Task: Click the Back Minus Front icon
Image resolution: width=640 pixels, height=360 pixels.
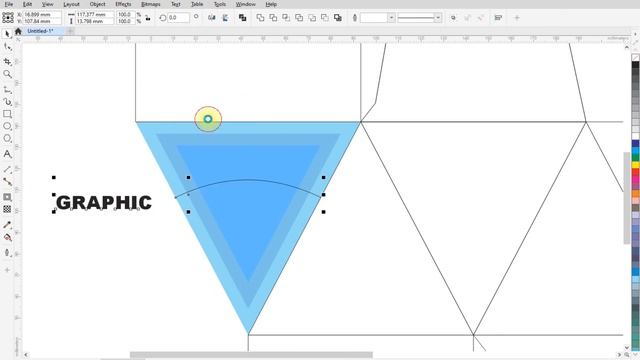Action: tap(325, 18)
